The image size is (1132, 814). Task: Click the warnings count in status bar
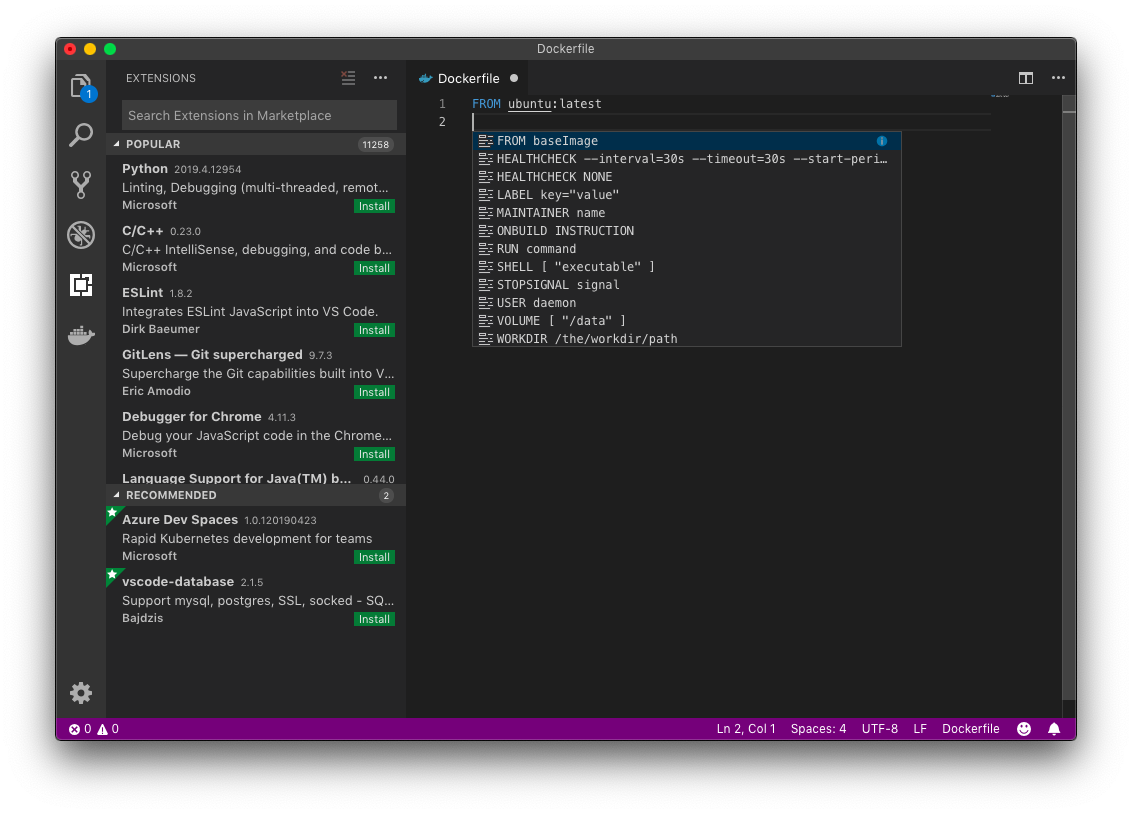coord(108,729)
